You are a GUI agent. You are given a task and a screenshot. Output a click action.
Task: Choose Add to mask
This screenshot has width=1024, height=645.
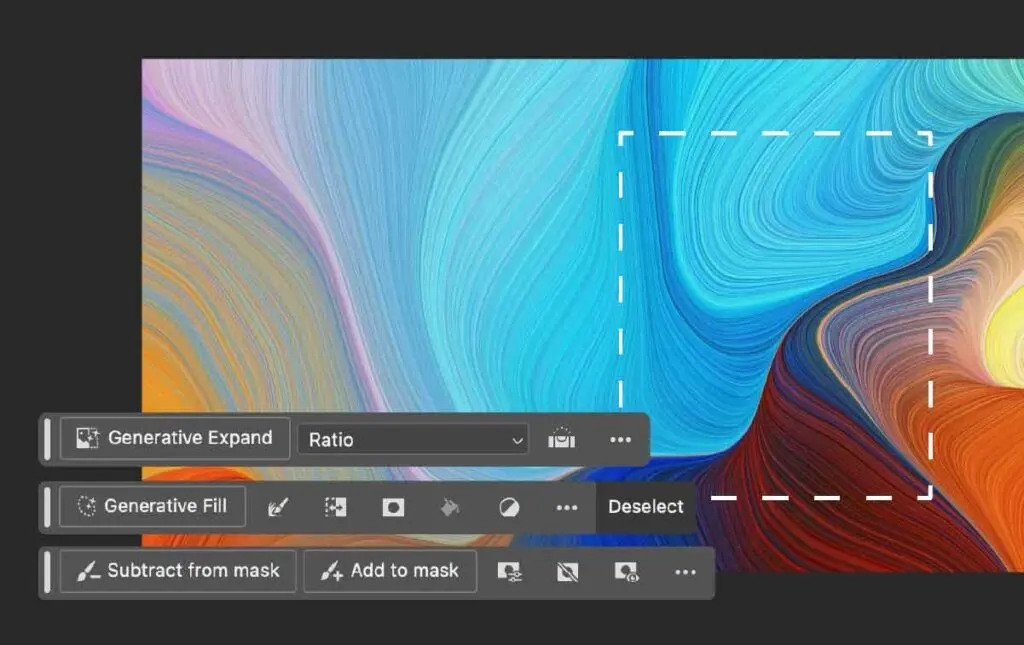[x=390, y=571]
